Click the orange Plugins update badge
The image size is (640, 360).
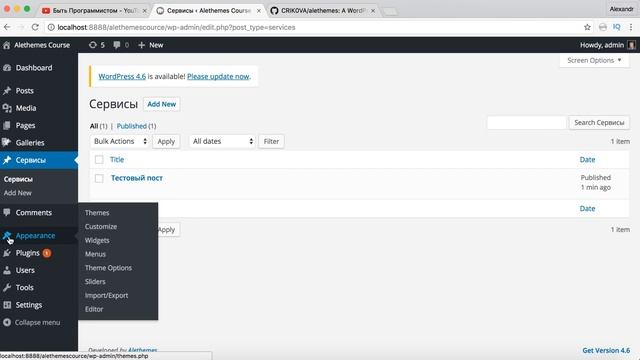coord(47,253)
